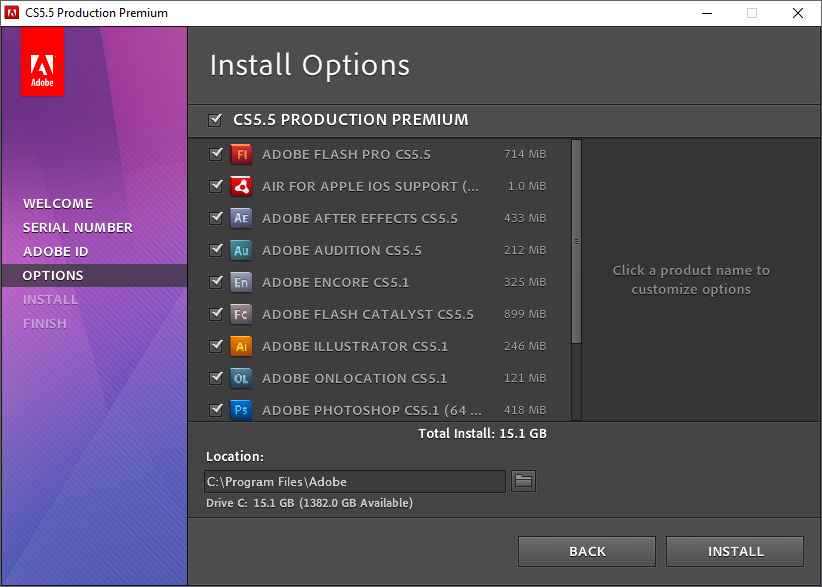The width and height of the screenshot is (822, 587).
Task: Click the Illustrator Ai icon
Action: 240,346
